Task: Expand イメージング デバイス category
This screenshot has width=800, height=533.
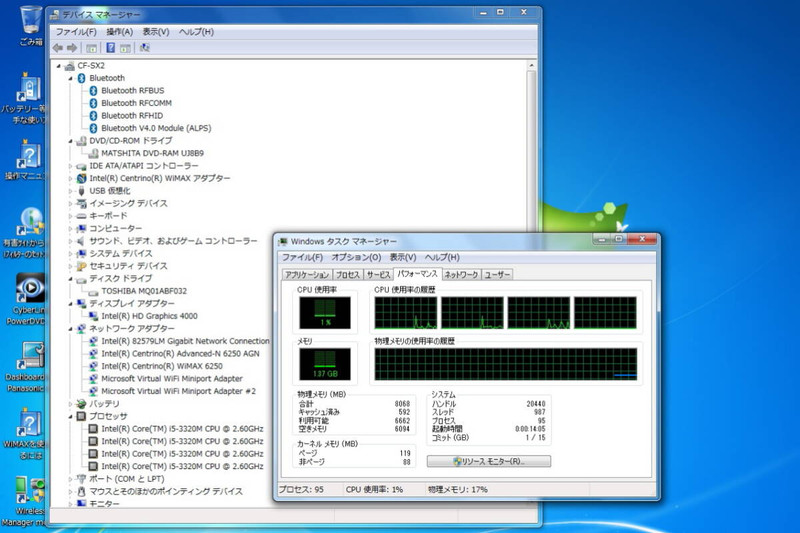Action: coord(70,204)
